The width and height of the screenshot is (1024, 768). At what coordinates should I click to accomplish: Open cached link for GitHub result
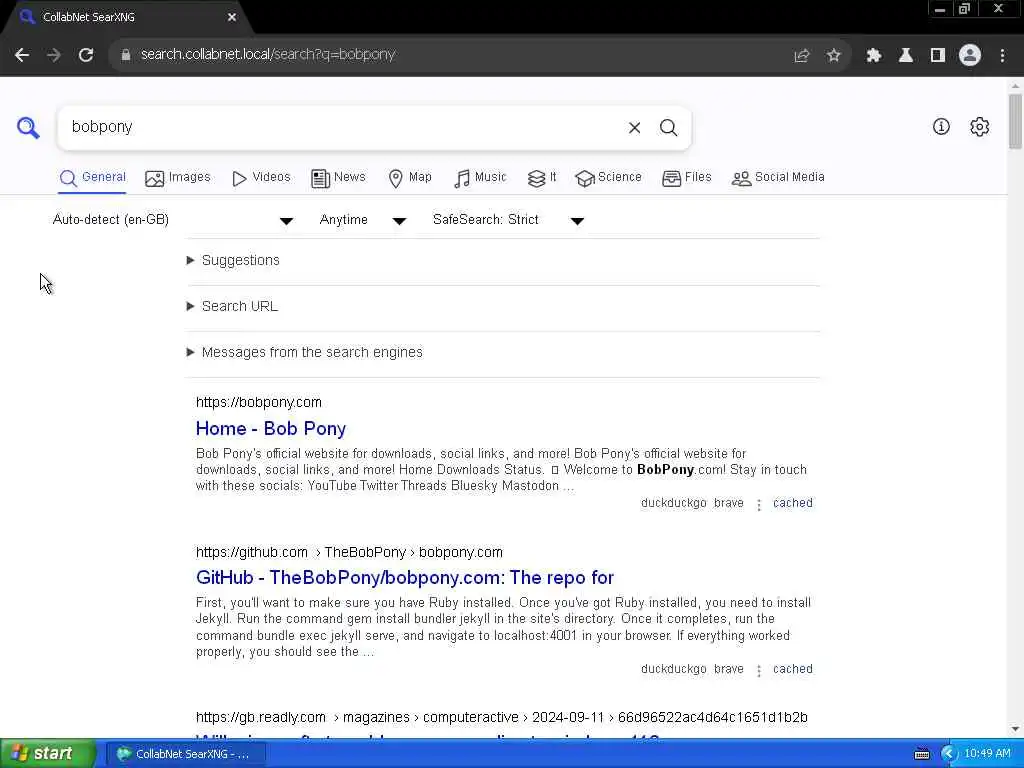793,669
